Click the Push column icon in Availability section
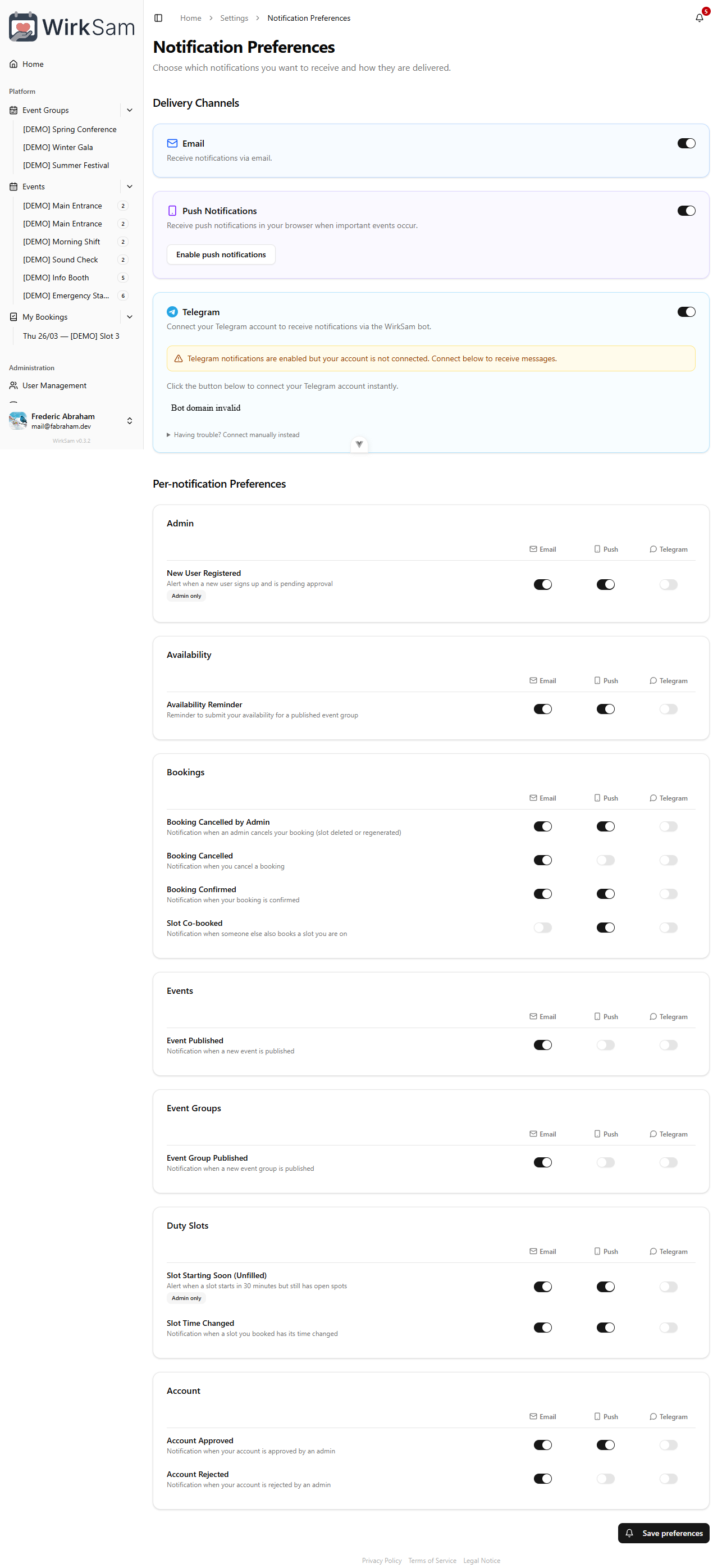This screenshot has width=713, height=1568. (x=597, y=681)
